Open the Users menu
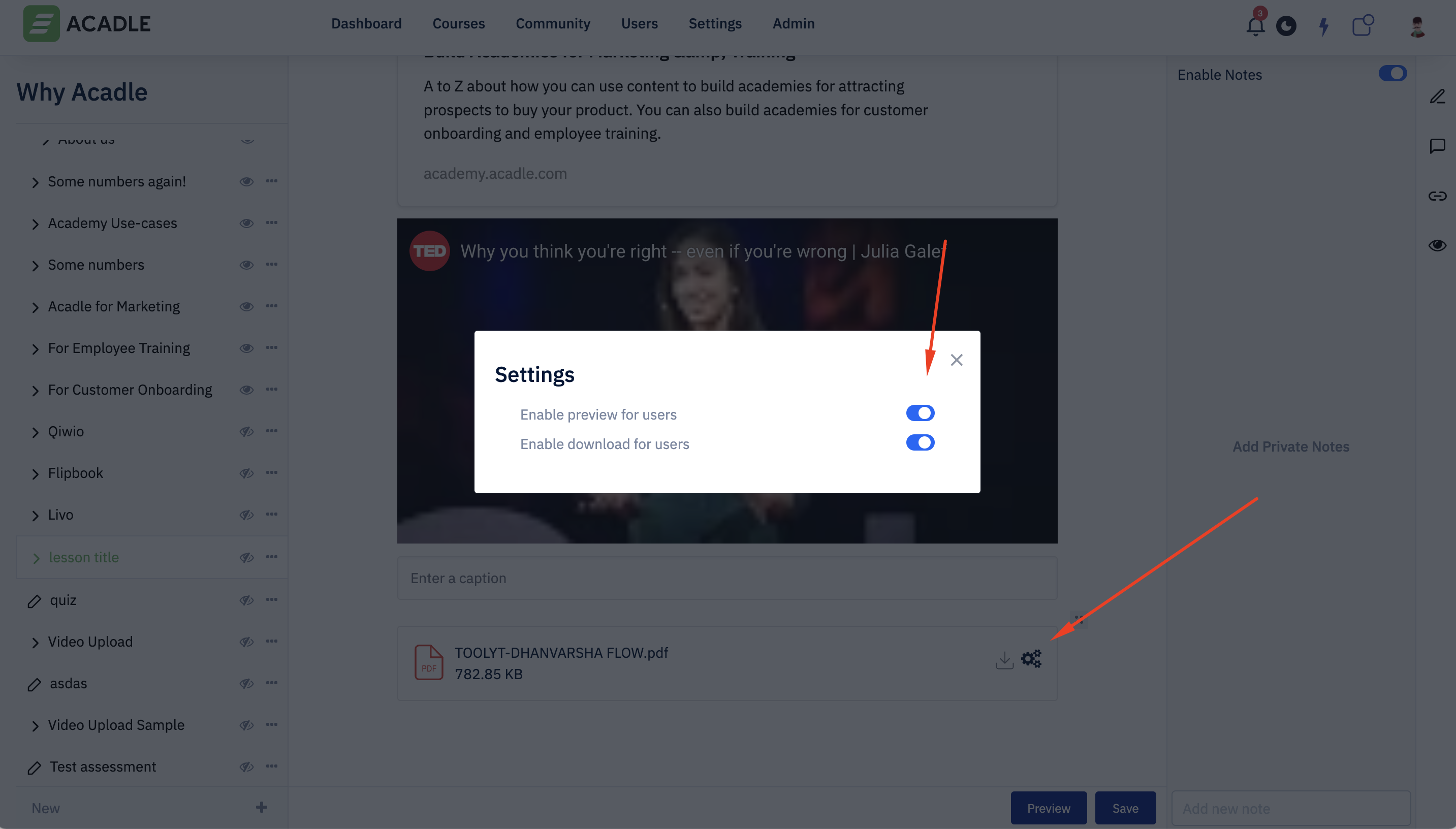This screenshot has height=829, width=1456. [640, 23]
